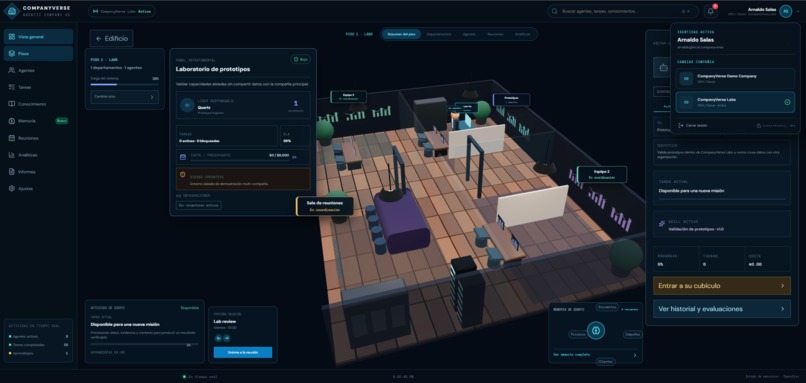Click the Agentes sidebar icon

11,70
